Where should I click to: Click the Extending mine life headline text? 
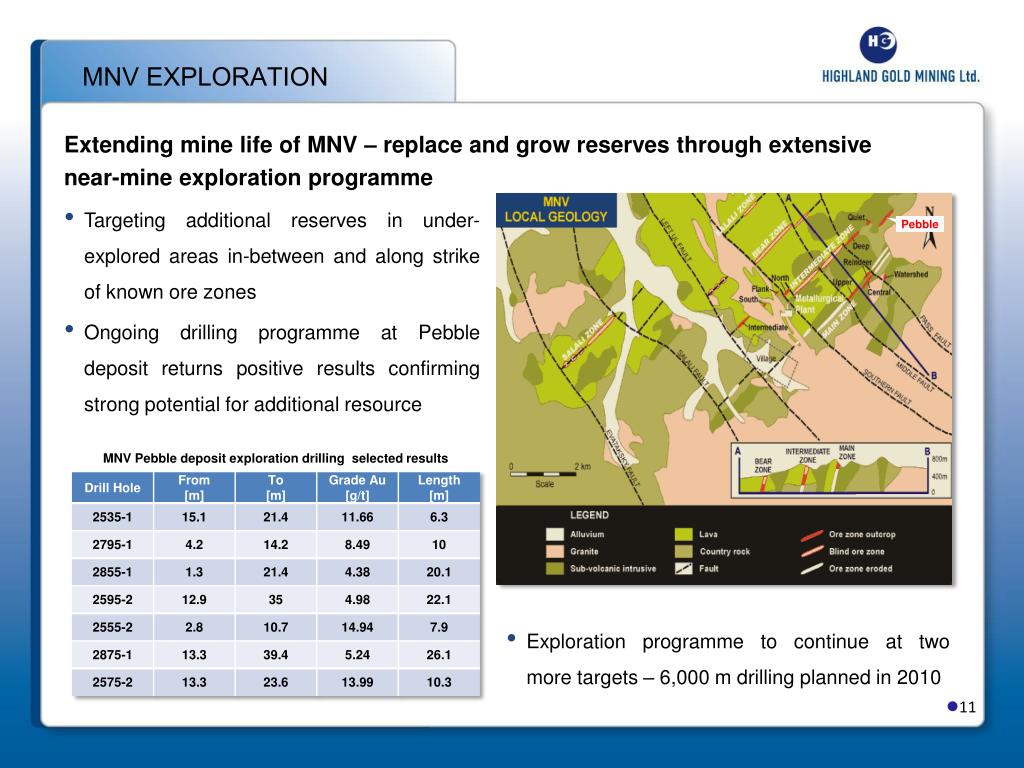468,161
